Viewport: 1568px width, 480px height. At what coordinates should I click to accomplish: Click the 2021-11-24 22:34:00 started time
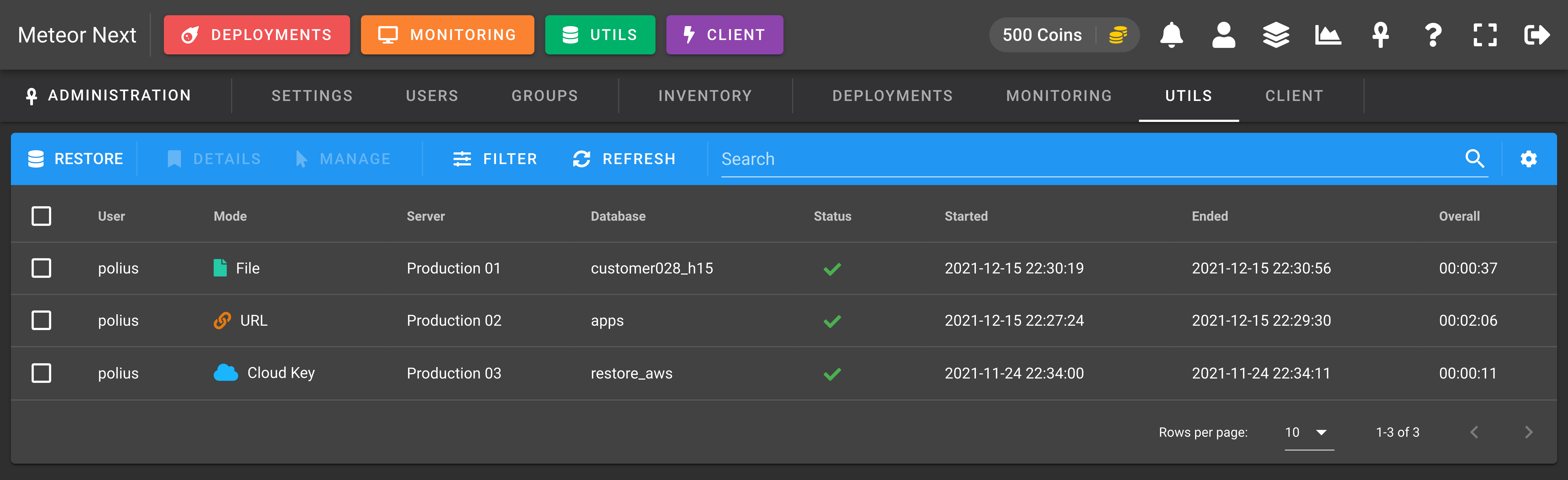1014,373
